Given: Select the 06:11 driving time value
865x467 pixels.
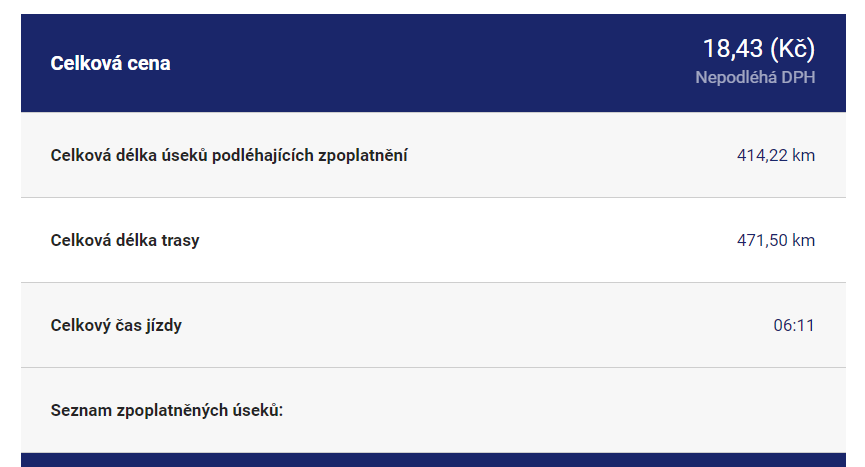Looking at the screenshot, I should (794, 325).
